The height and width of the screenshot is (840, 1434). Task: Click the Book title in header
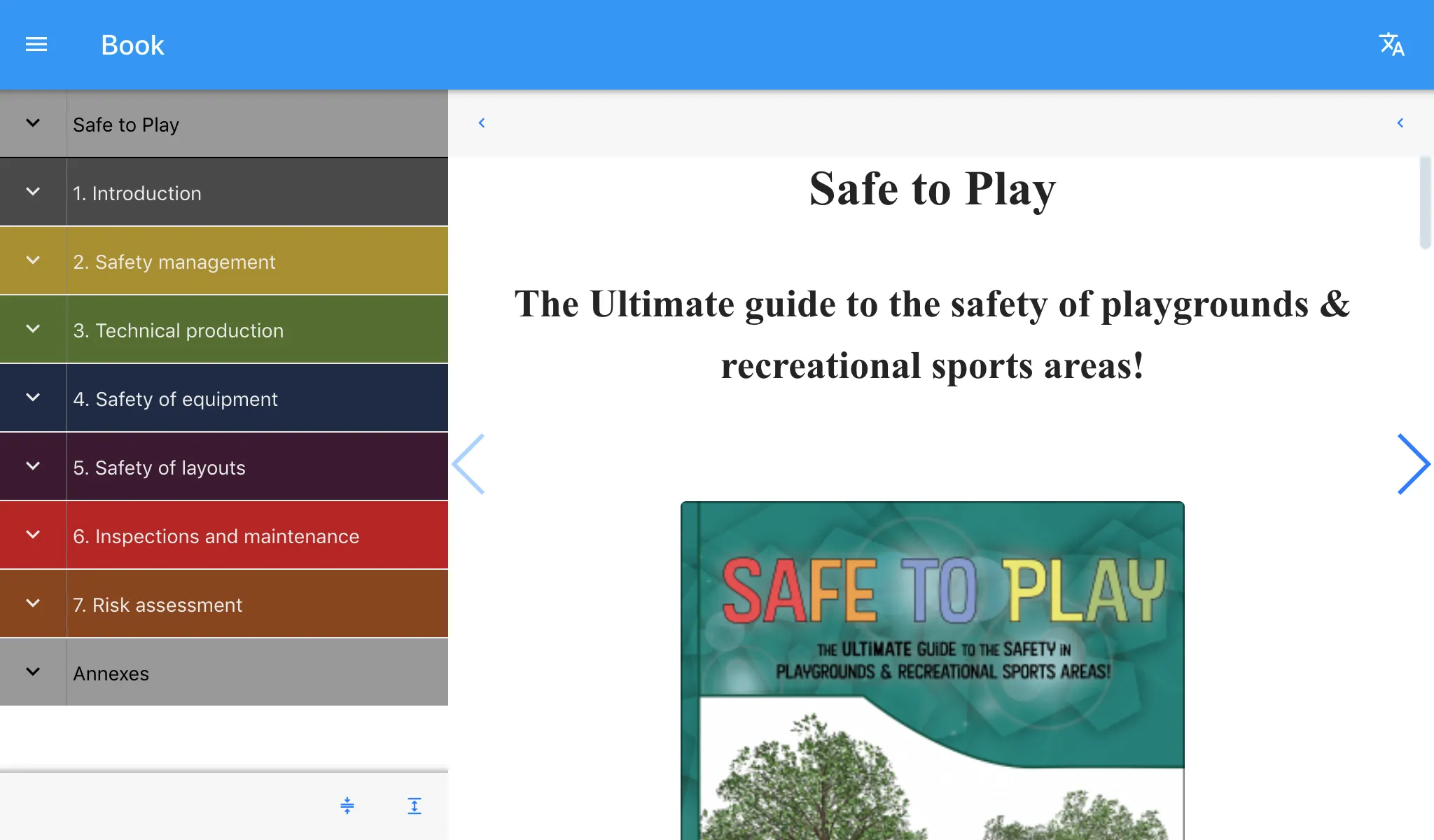[132, 45]
